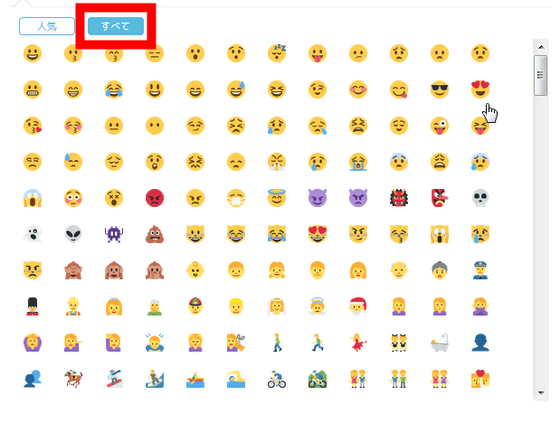Choose the red angry face emoji
560x424 pixels.
155,198
